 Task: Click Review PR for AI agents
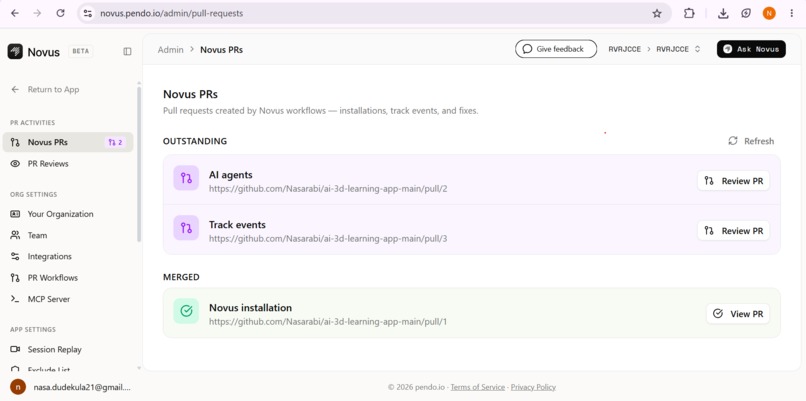733,181
